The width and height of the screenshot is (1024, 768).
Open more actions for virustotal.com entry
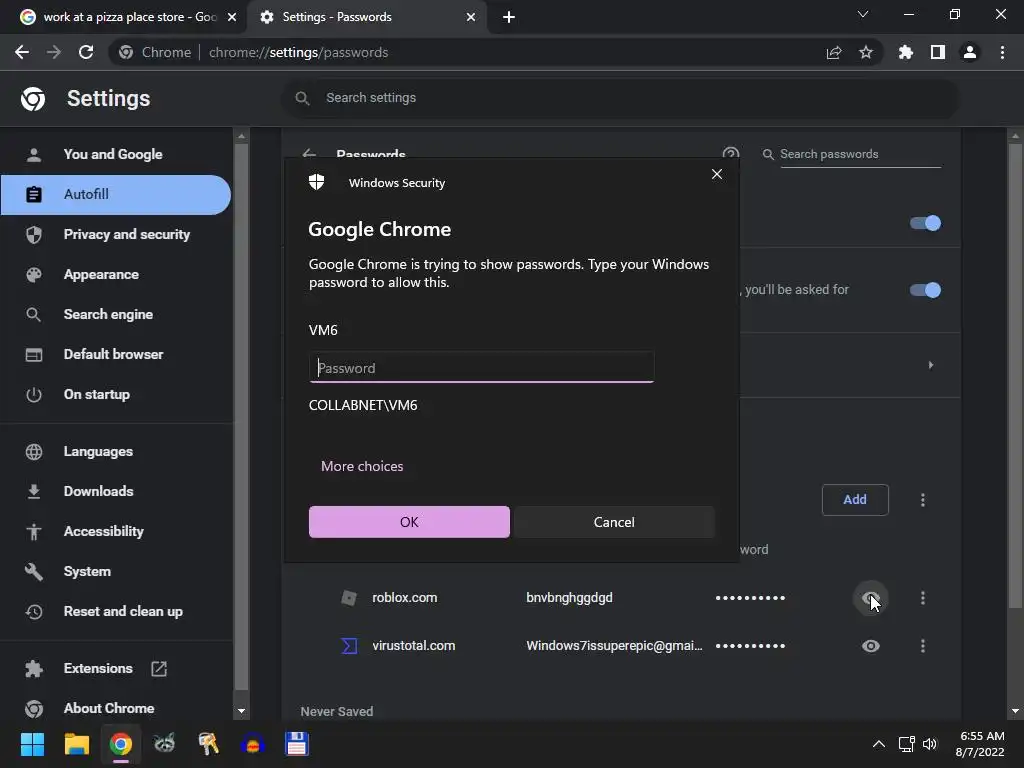tap(922, 646)
